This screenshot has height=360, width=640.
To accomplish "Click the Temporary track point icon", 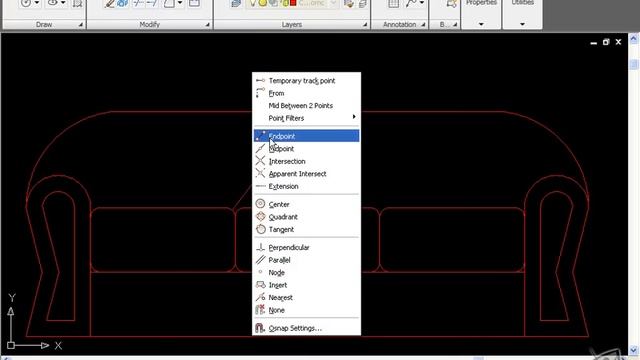I will 260,80.
